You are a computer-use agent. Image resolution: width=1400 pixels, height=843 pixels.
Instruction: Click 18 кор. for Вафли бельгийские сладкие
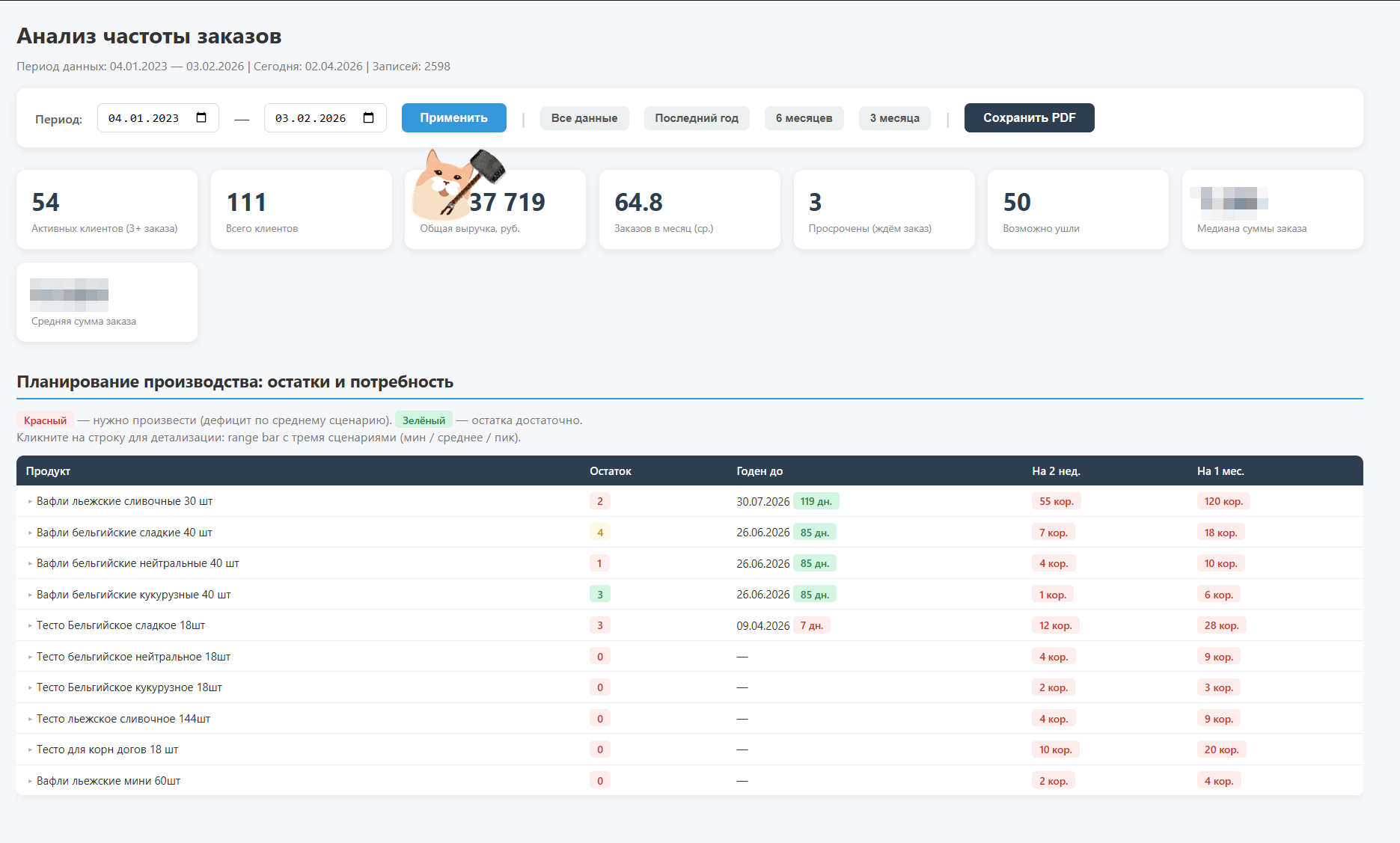point(1220,533)
